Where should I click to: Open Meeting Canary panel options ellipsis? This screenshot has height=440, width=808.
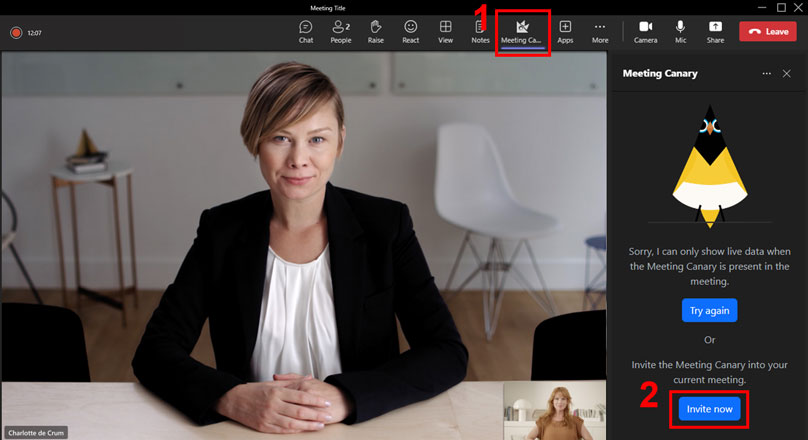766,74
